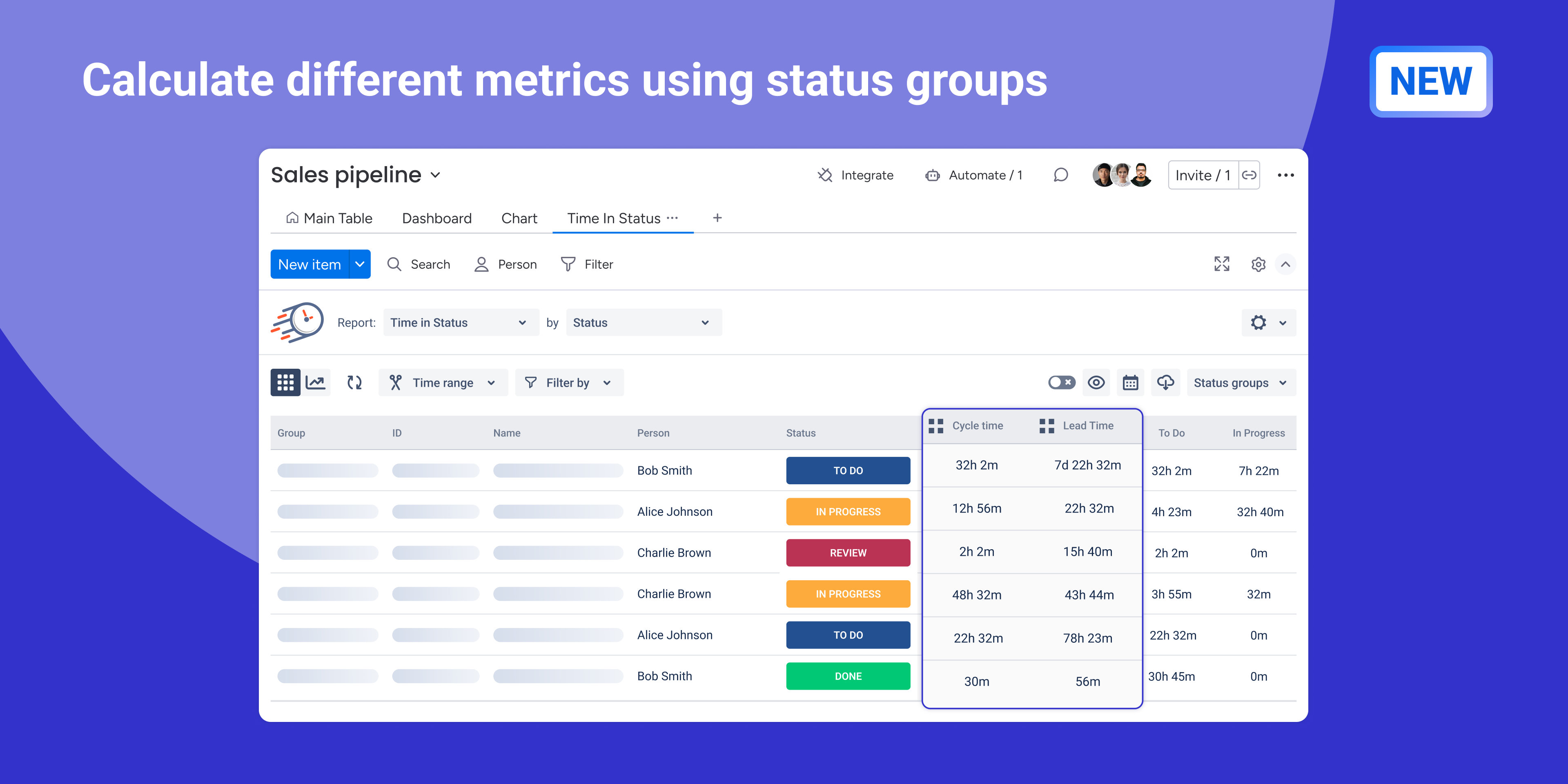Click the Person column header
This screenshot has height=784, width=1568.
click(x=653, y=433)
